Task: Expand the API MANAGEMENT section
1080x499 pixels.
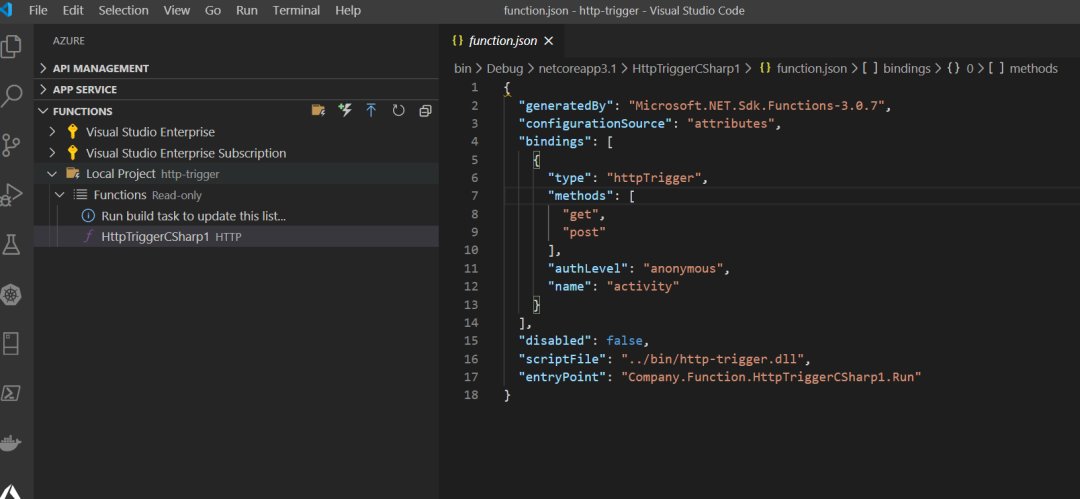Action: pyautogui.click(x=43, y=68)
